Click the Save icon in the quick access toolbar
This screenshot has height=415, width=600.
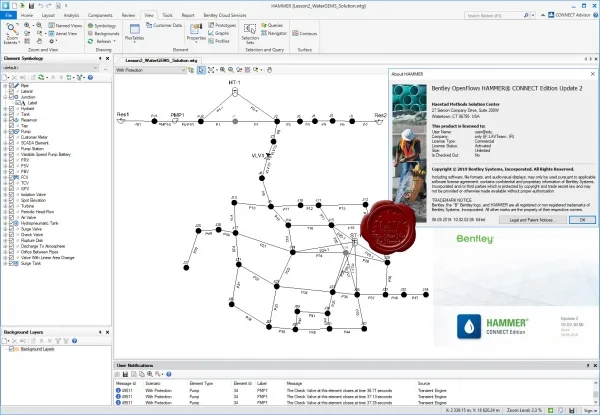coord(31,6)
